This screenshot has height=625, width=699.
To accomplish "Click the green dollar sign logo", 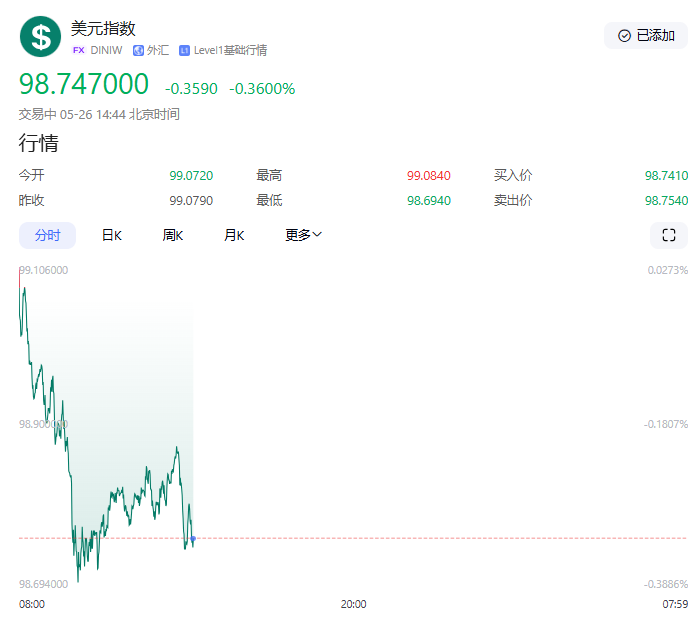I will [41, 37].
